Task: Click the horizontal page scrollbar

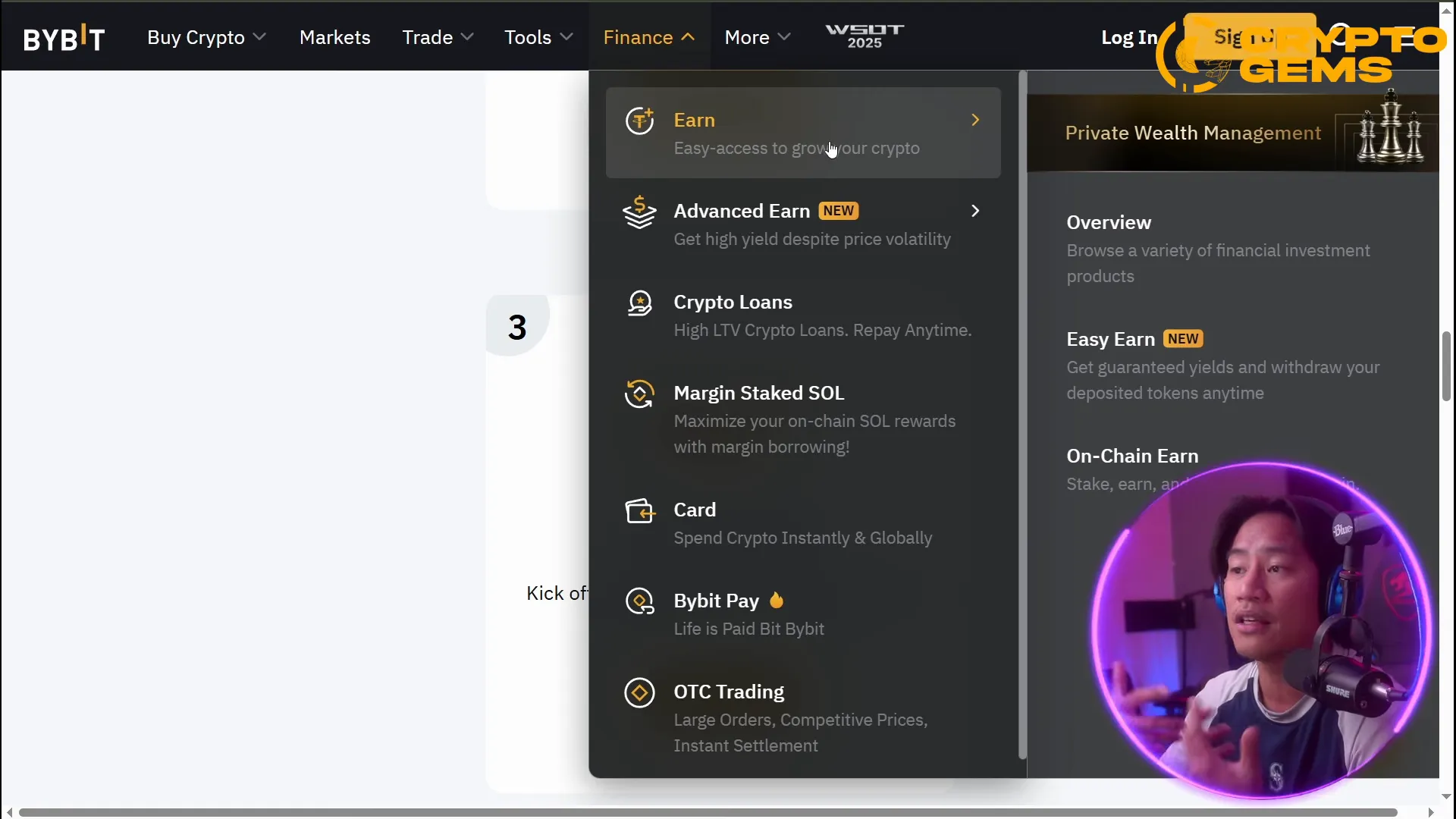Action: click(708, 812)
